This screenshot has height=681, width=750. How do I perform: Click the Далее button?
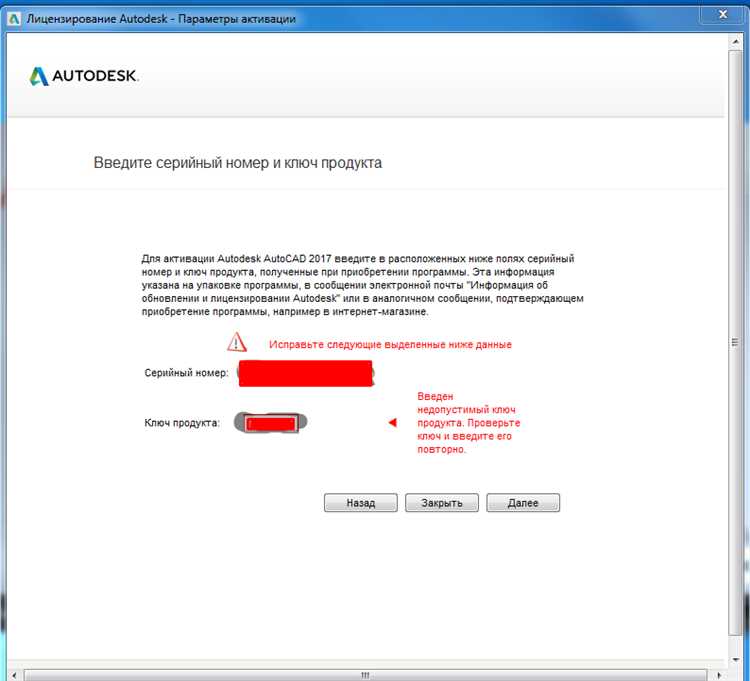coord(523,503)
